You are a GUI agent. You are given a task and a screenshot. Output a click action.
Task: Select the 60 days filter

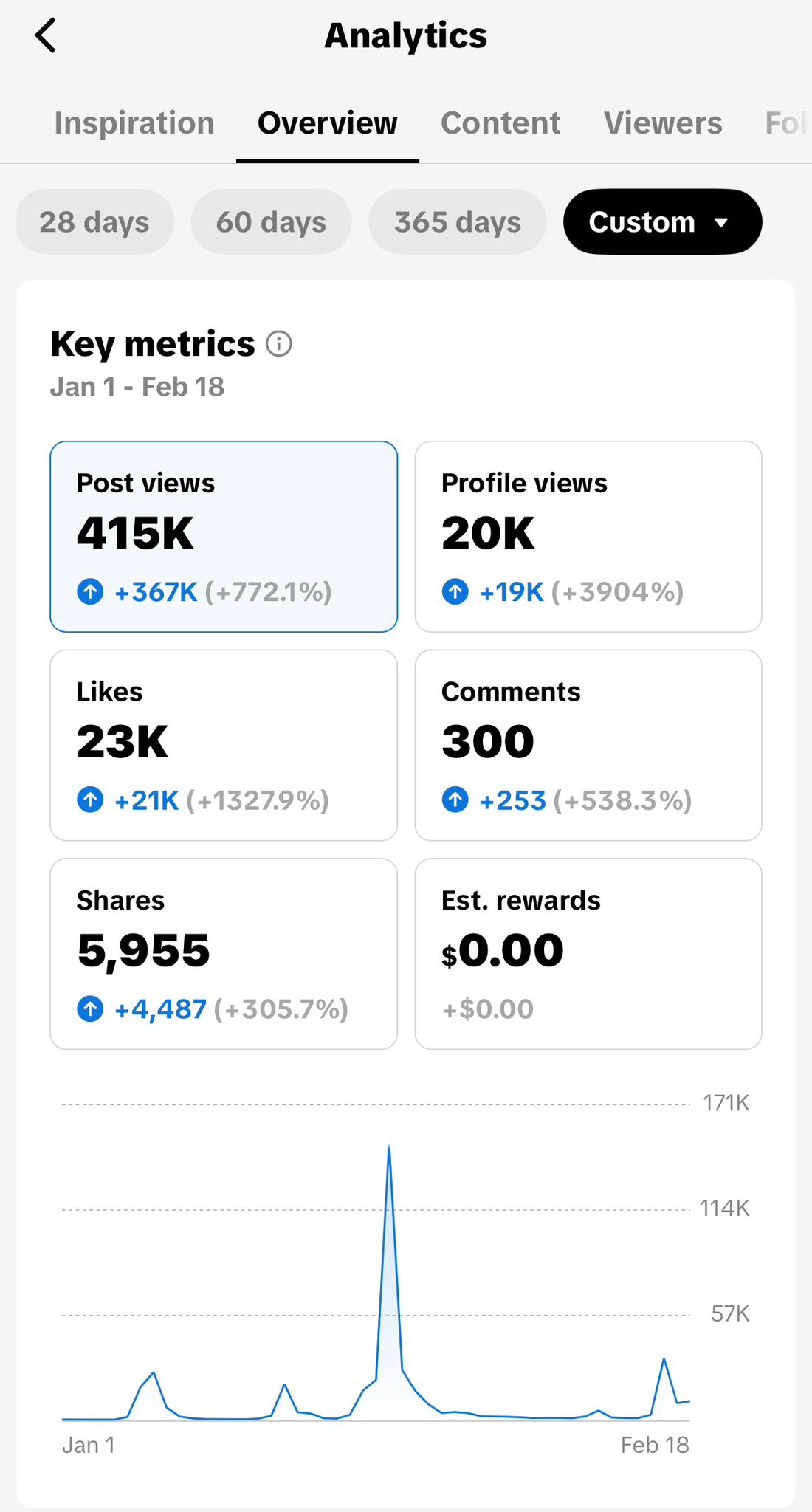[x=271, y=222]
